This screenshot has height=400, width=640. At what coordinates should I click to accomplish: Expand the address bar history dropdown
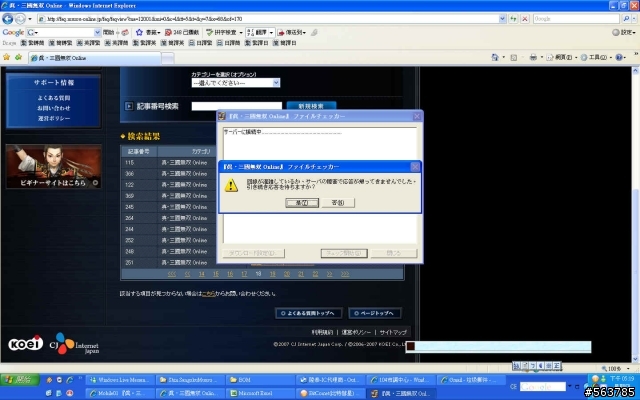click(x=502, y=19)
